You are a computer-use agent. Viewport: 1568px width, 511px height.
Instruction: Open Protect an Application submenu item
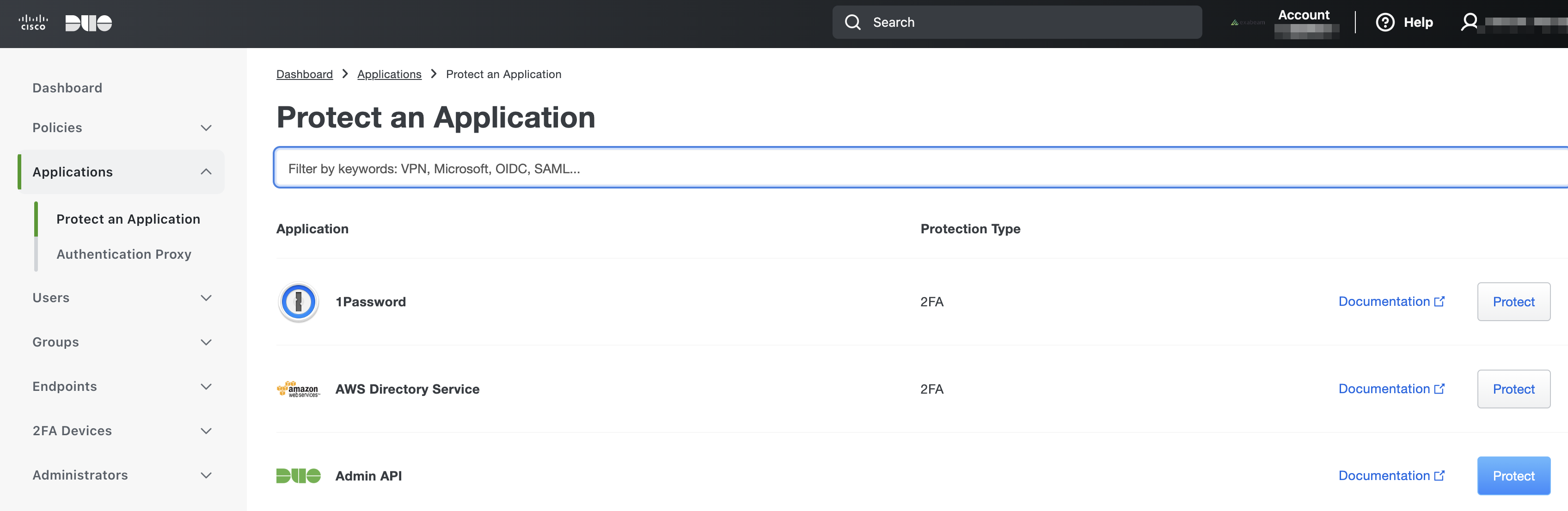tap(129, 219)
